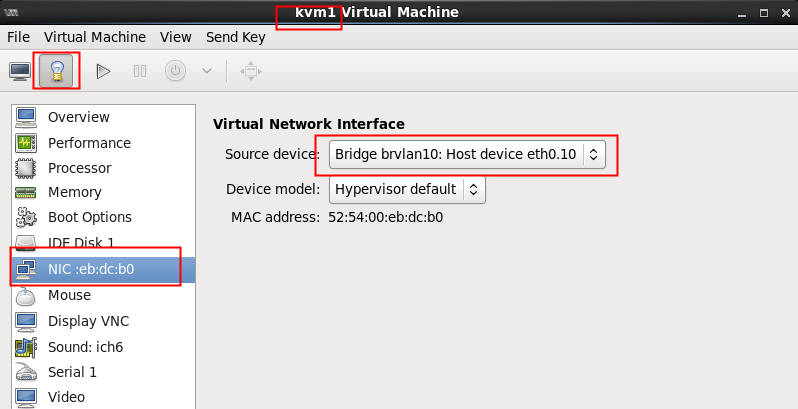The height and width of the screenshot is (409, 798).
Task: Select Video in hardware list
Action: pos(103,397)
